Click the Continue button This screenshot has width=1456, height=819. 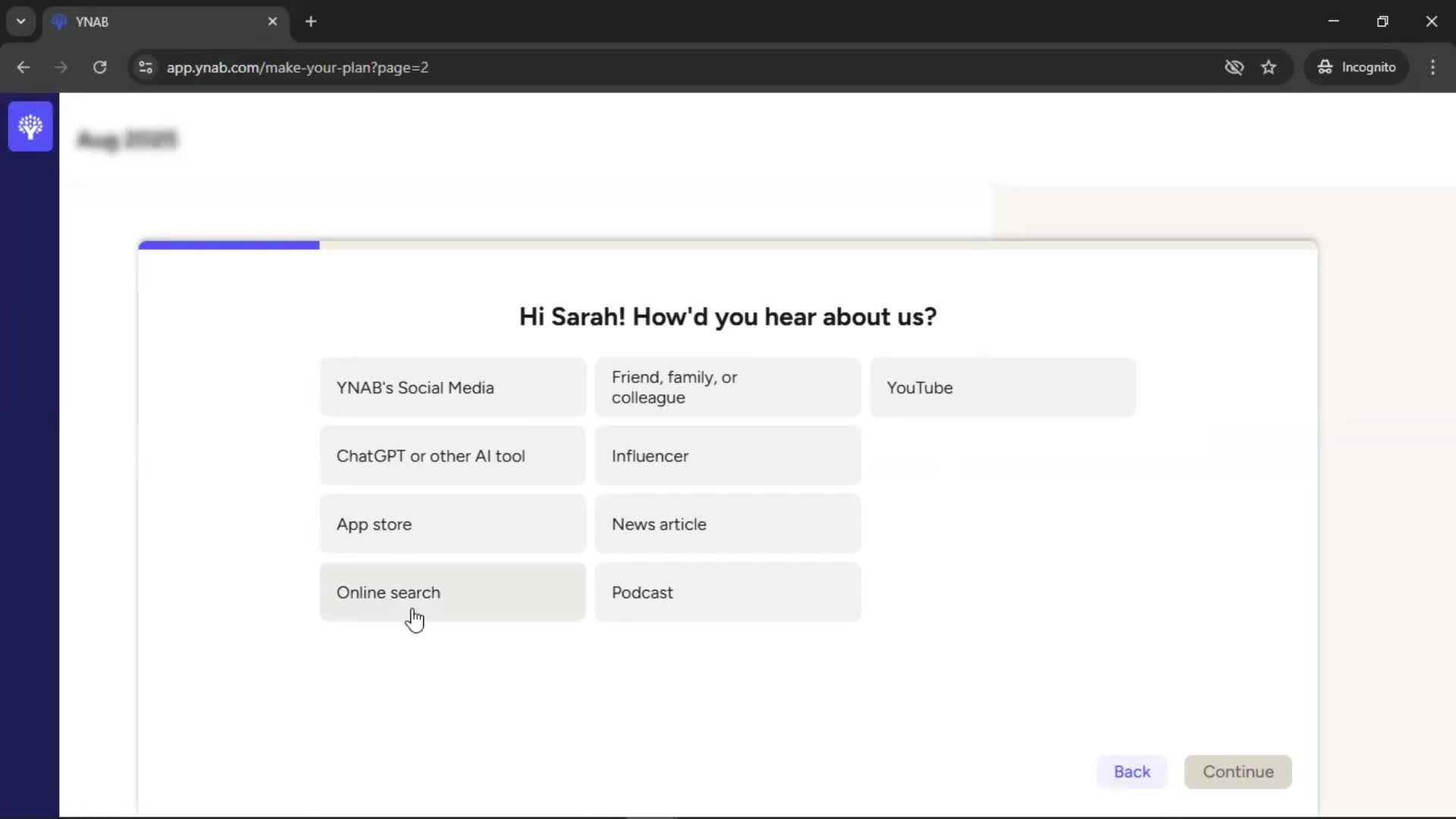click(x=1238, y=772)
